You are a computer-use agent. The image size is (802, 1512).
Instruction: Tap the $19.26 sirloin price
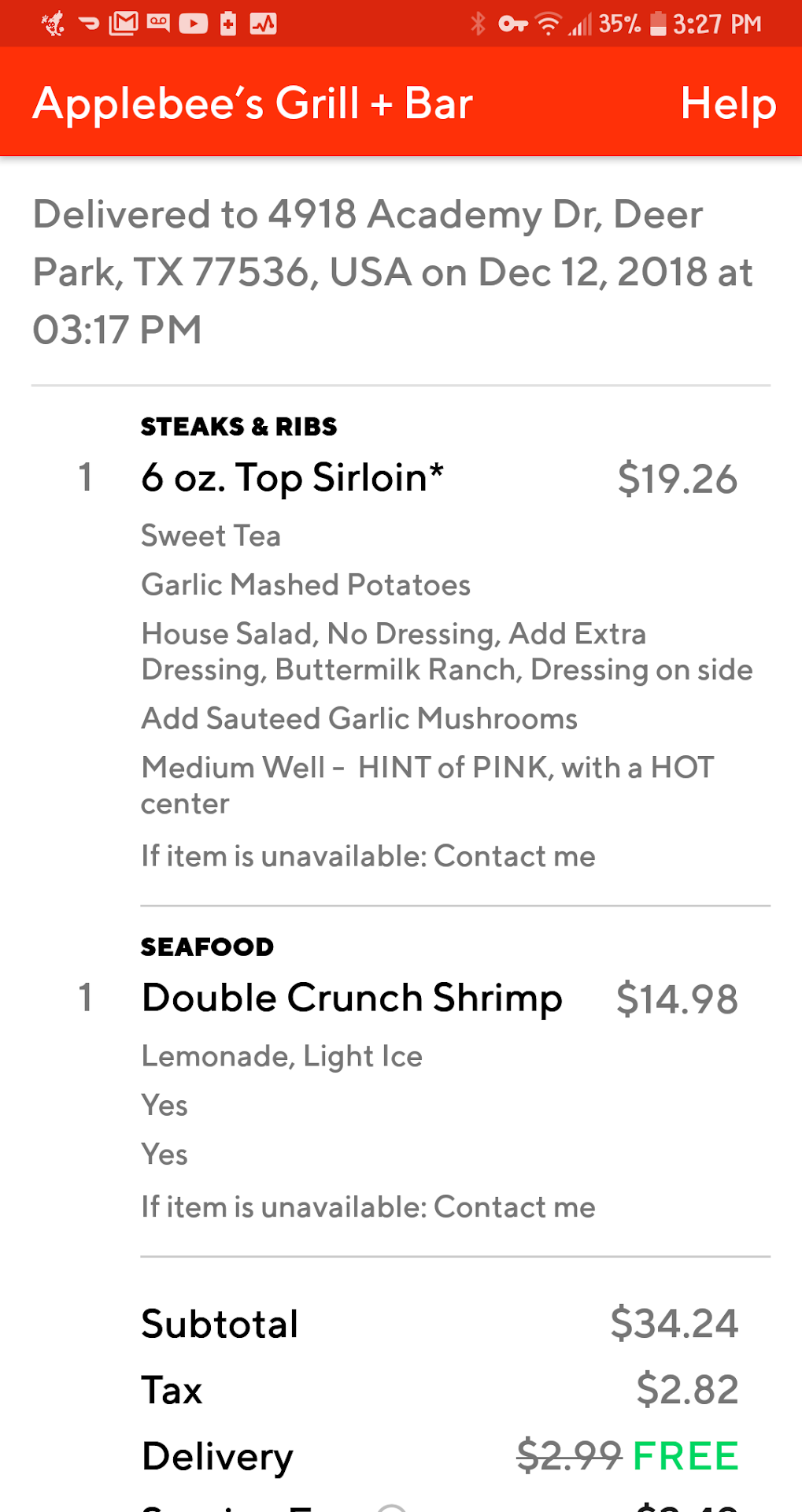point(678,479)
